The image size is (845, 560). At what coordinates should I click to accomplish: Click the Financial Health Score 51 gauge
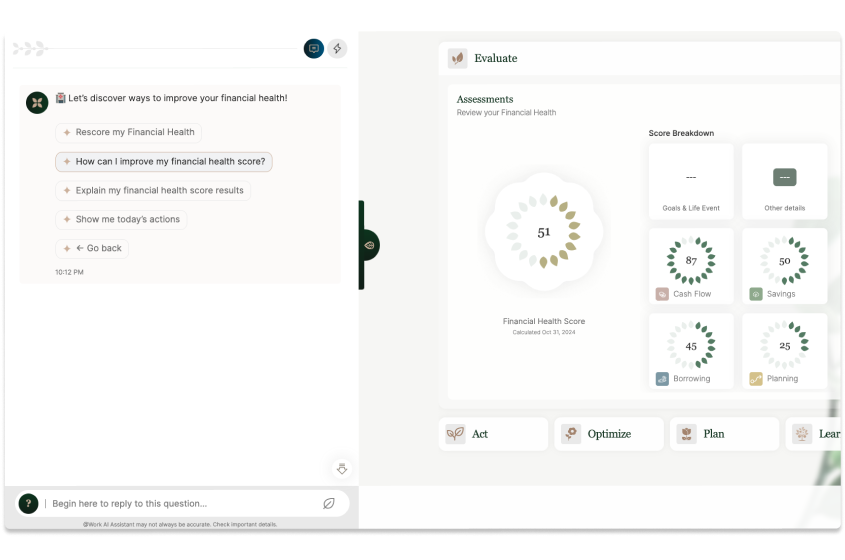544,232
